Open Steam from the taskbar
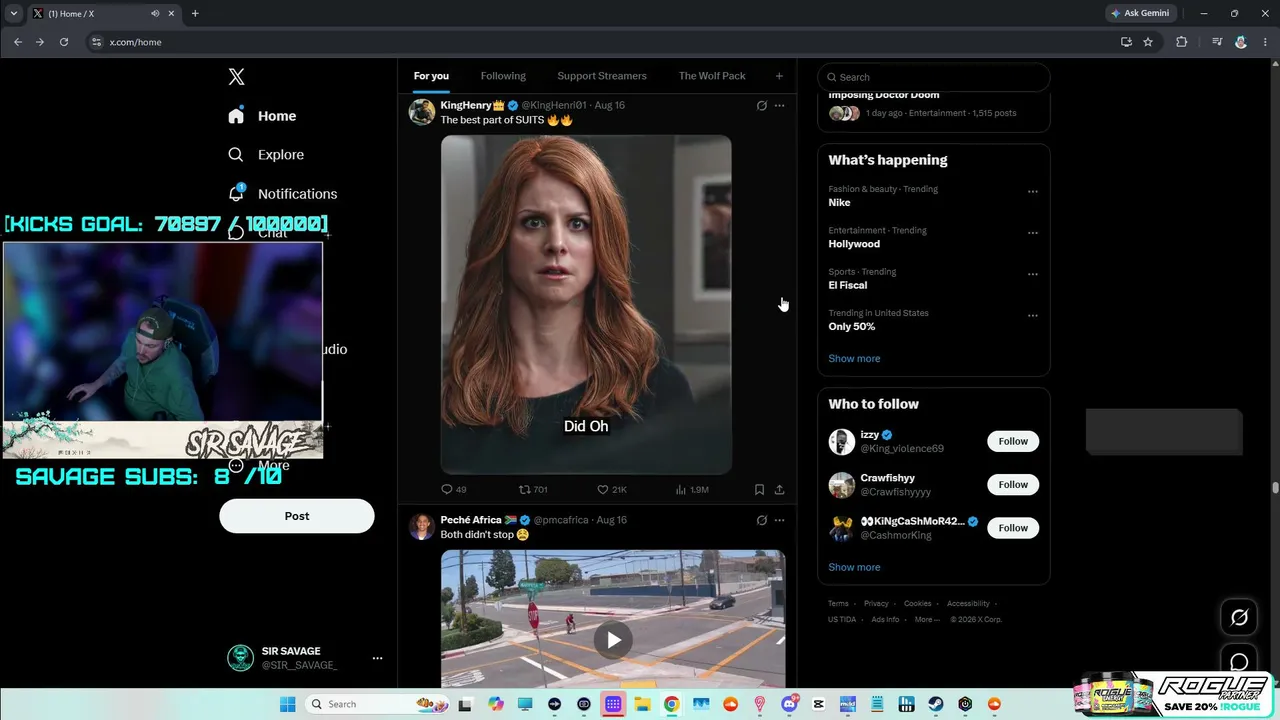 pyautogui.click(x=936, y=704)
